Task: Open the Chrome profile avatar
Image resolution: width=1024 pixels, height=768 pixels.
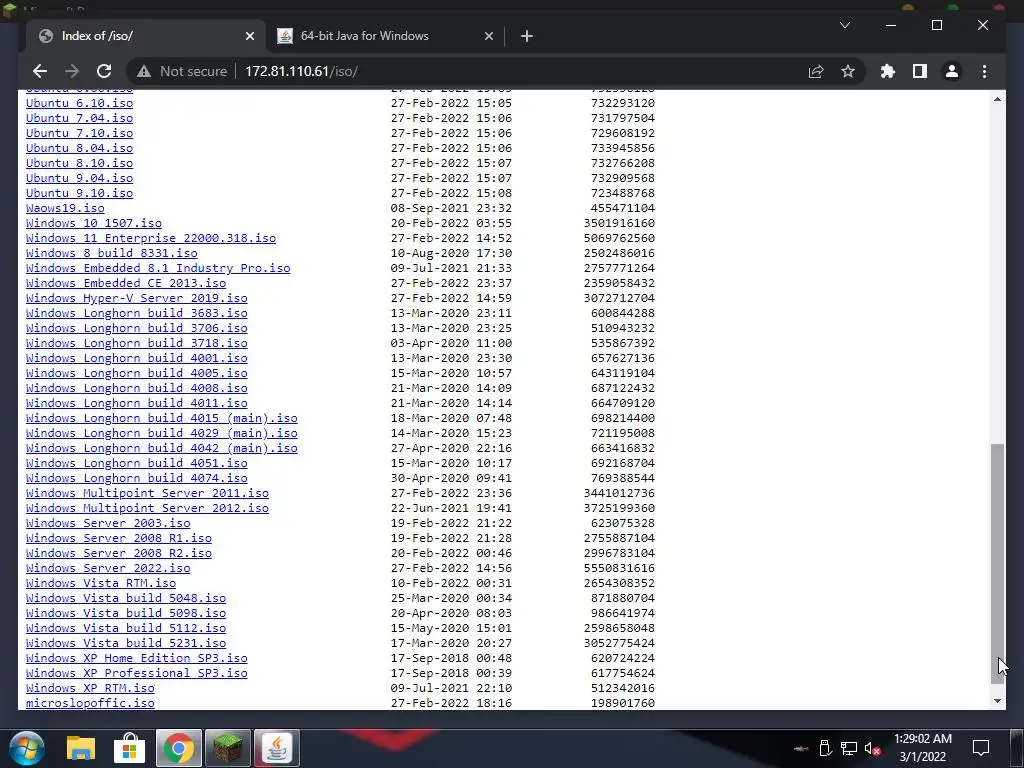Action: pos(952,71)
